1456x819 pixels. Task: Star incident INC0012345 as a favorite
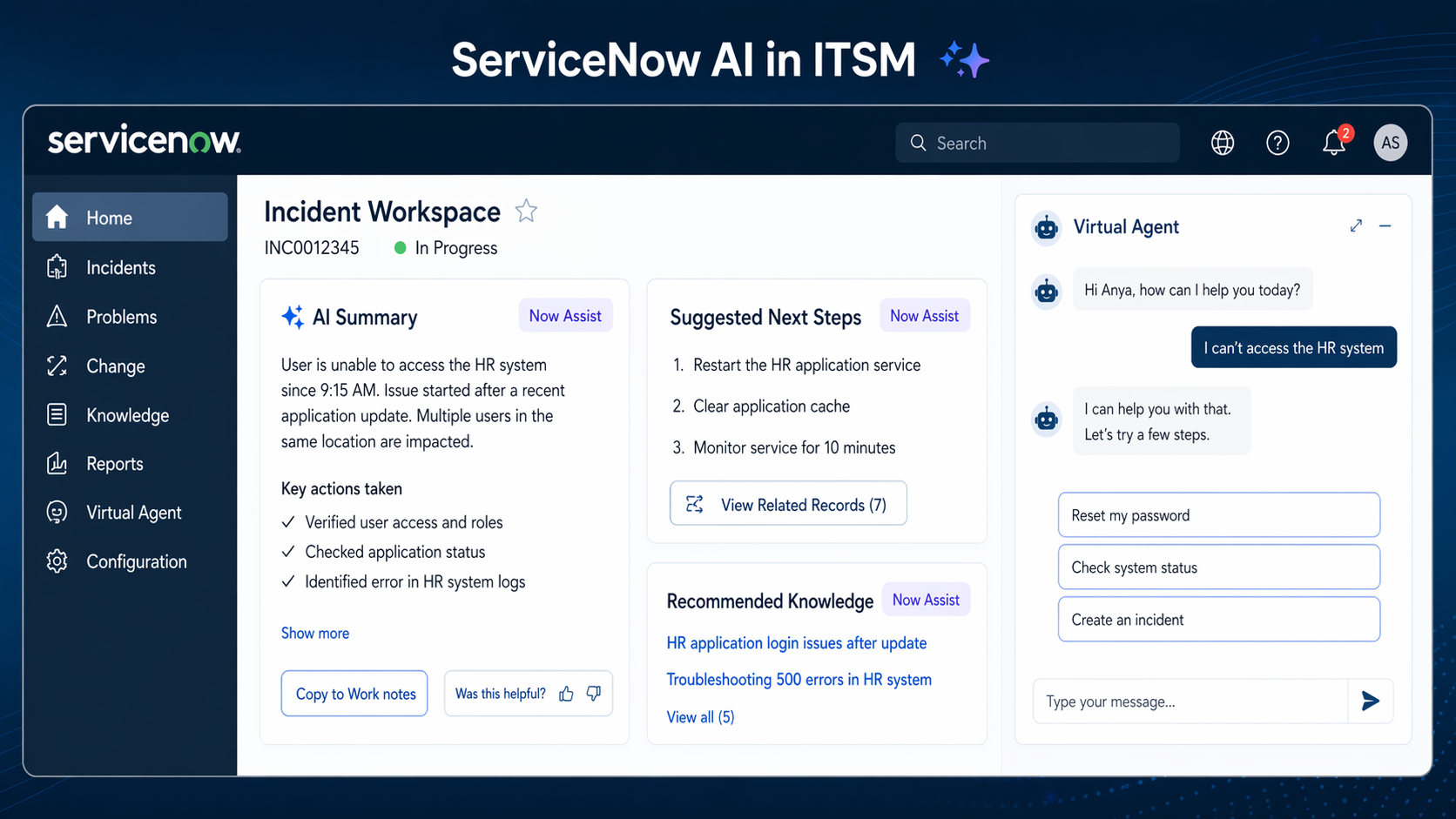(525, 211)
